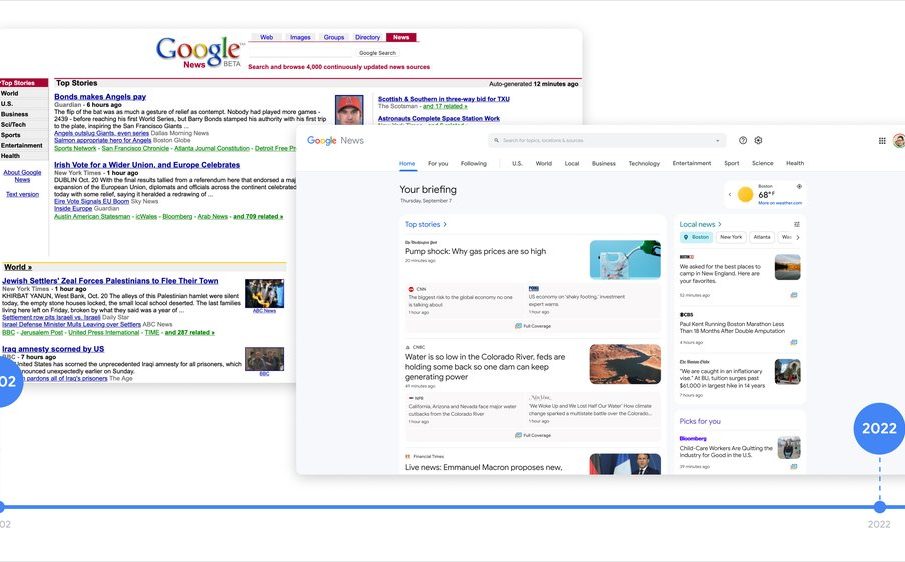The width and height of the screenshot is (905, 562).
Task: Open the search options dropdown arrow
Action: point(717,140)
